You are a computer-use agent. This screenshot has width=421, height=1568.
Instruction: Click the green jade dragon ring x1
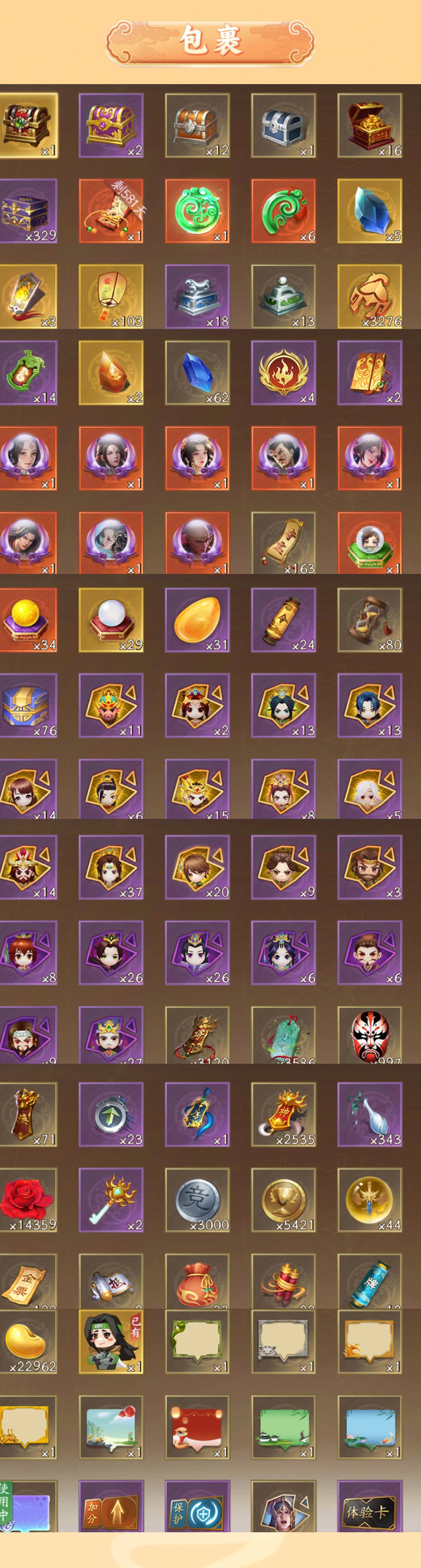pos(197,211)
